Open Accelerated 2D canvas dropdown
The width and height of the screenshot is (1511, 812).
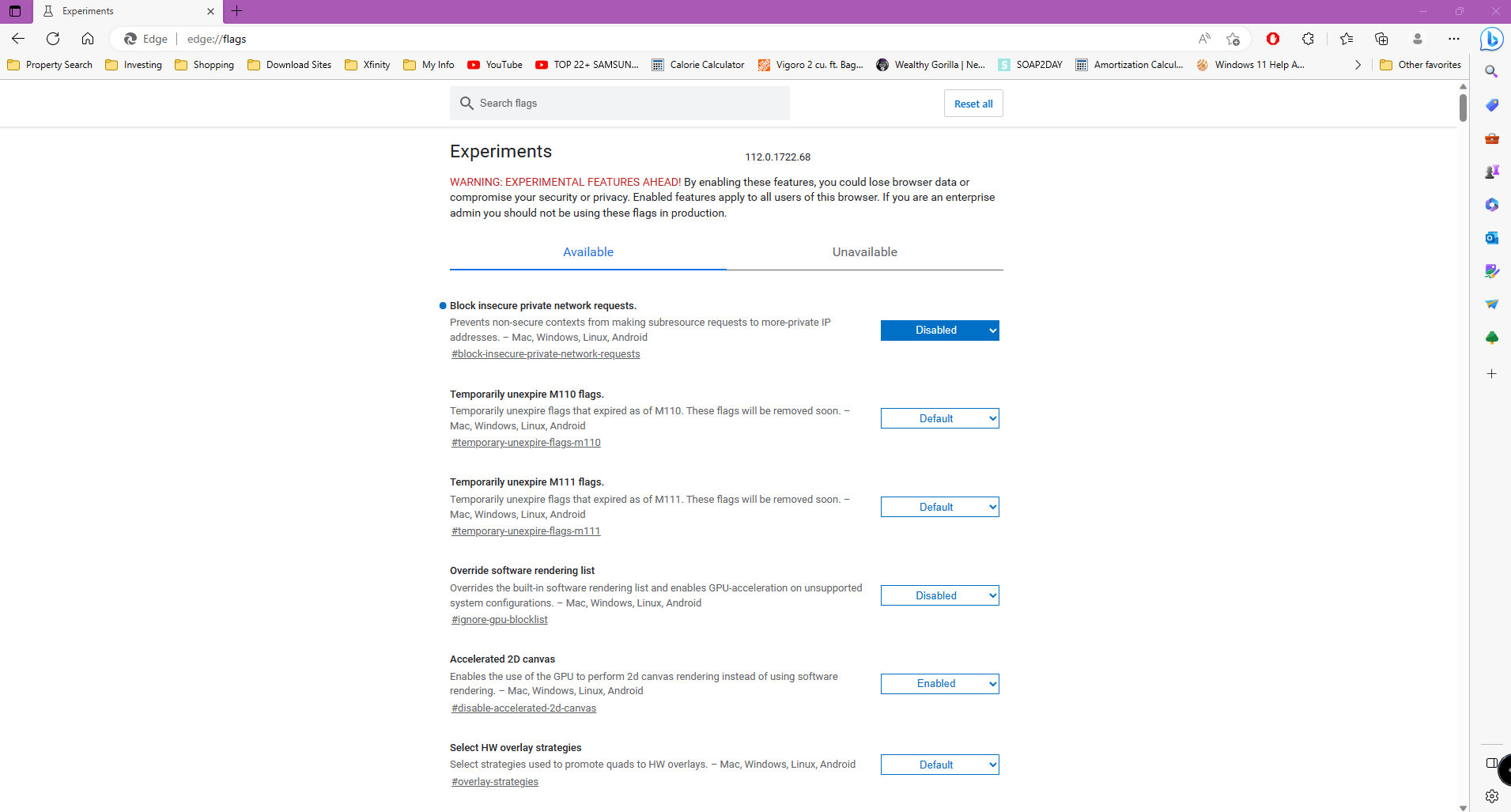[940, 684]
